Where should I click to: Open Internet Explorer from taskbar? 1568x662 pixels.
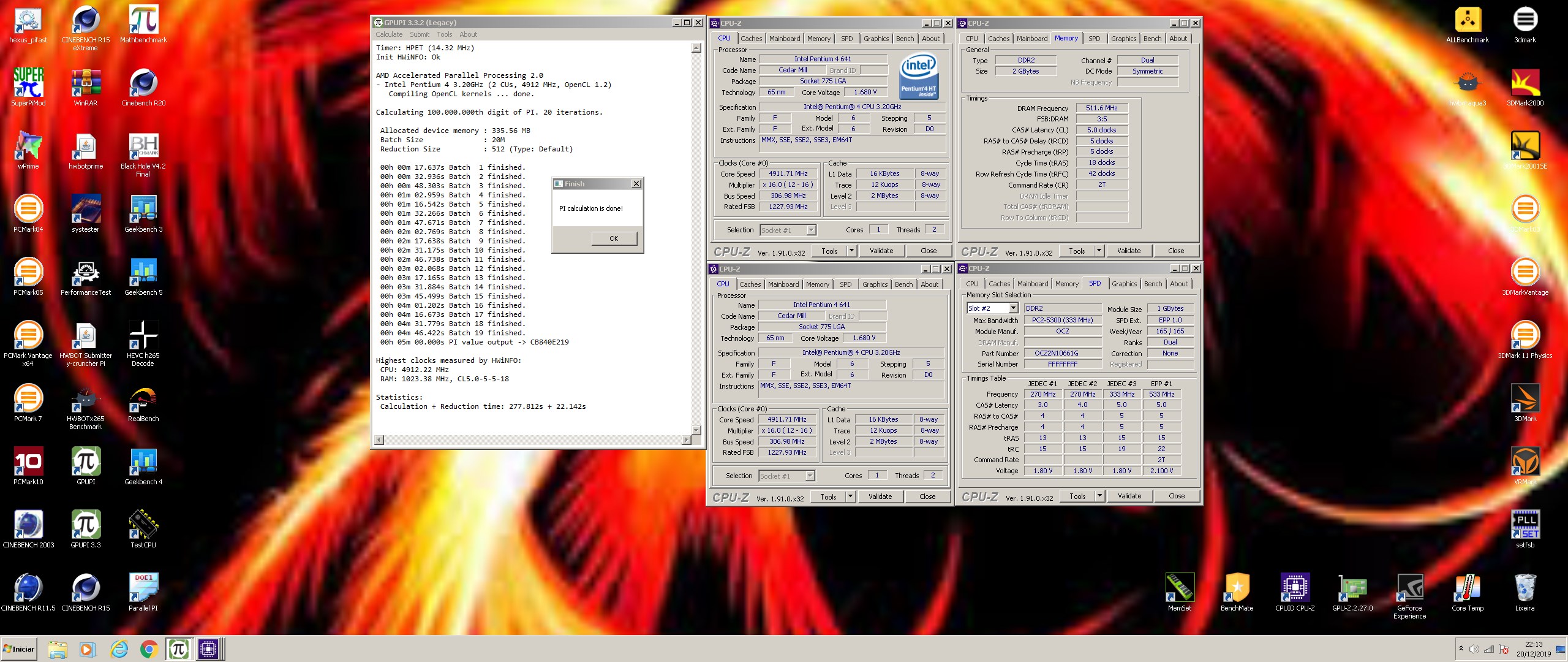tap(119, 649)
